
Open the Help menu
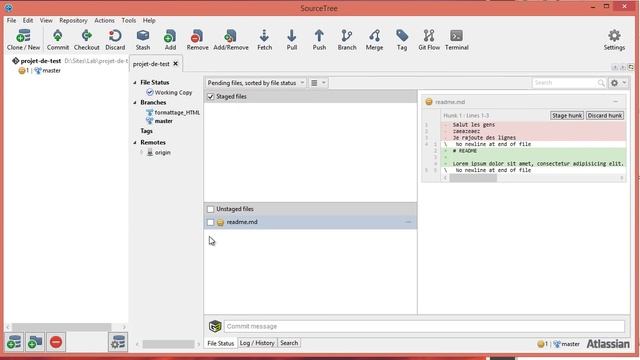[x=149, y=20]
